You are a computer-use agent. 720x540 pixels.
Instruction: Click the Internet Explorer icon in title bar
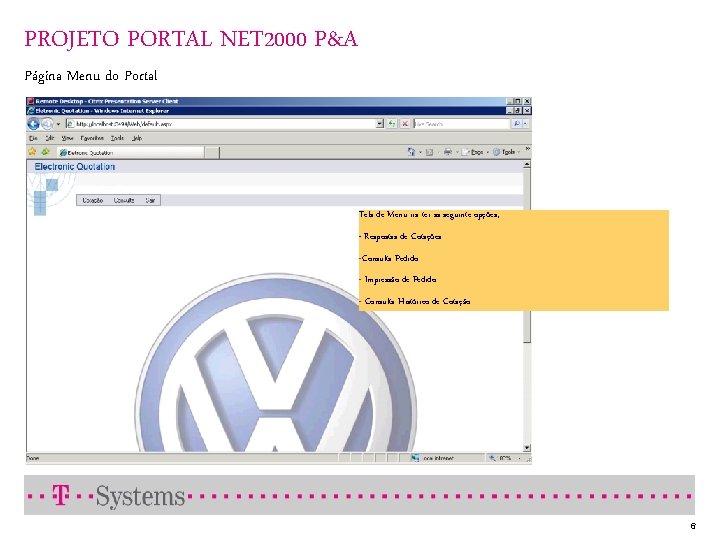(x=31, y=111)
